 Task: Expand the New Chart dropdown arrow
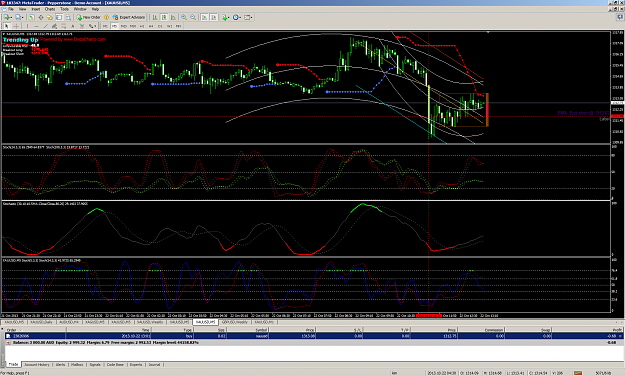[11, 18]
